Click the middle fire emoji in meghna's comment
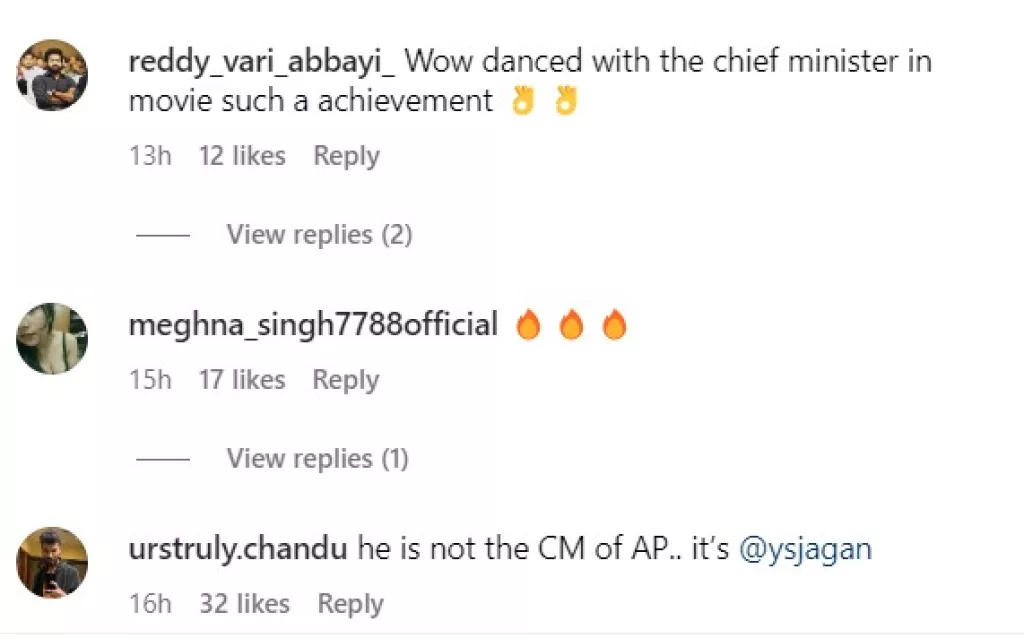This screenshot has width=1024, height=638. click(x=571, y=323)
